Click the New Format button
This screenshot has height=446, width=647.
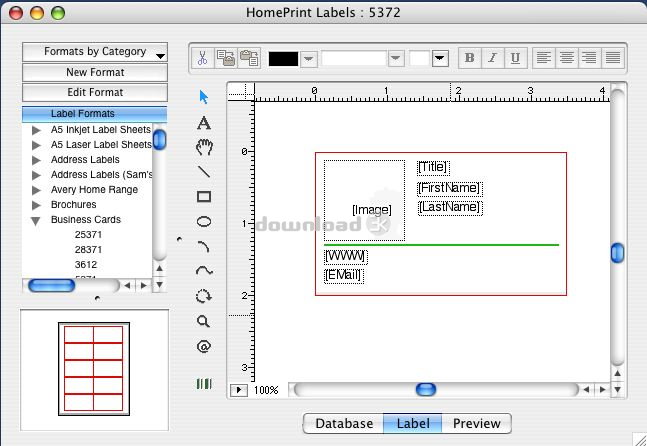(95, 73)
